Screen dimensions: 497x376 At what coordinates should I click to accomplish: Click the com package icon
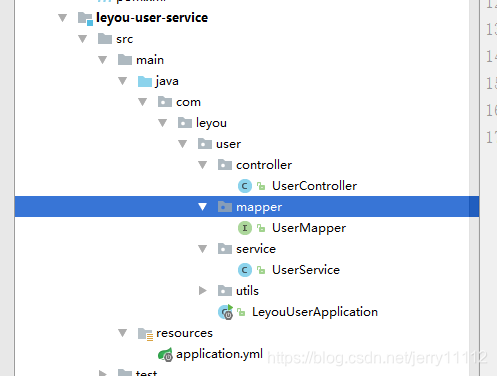click(x=165, y=102)
